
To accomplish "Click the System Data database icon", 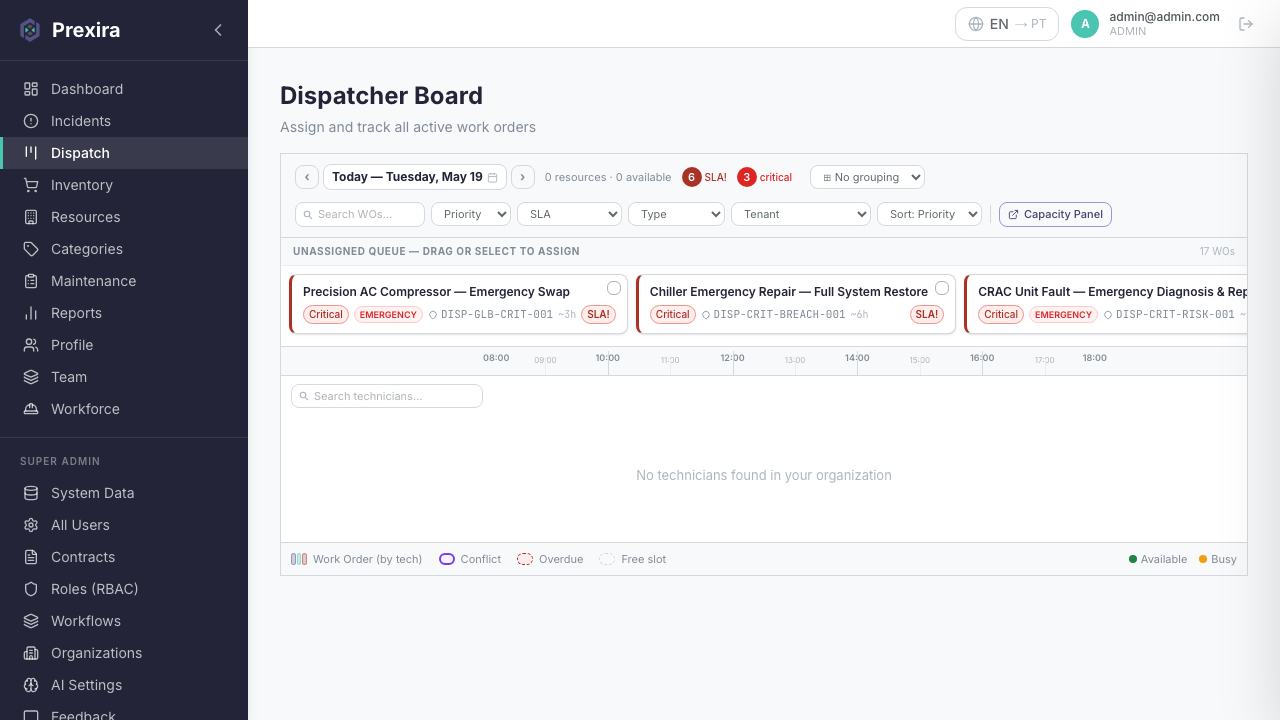I will coord(31,493).
